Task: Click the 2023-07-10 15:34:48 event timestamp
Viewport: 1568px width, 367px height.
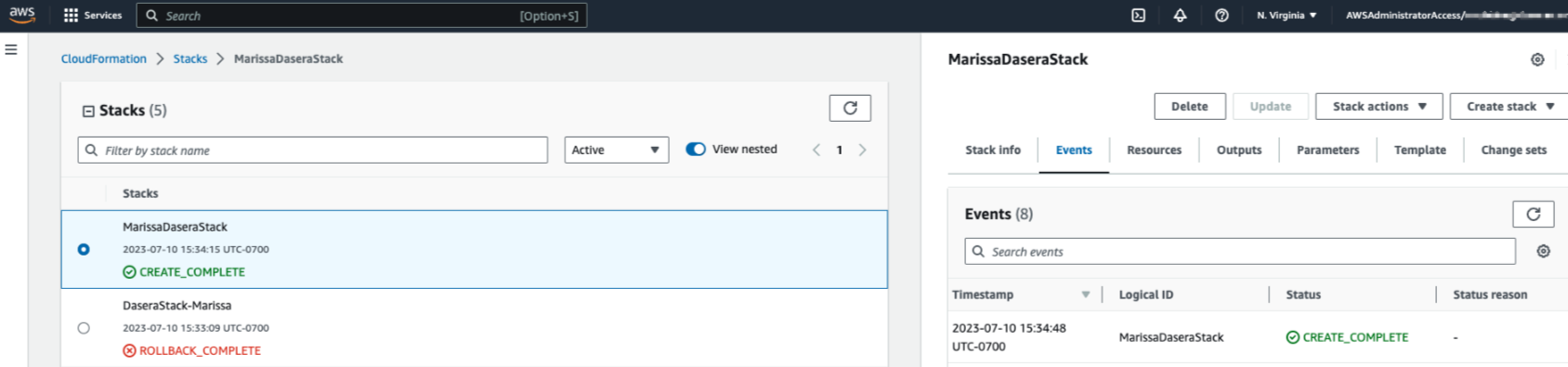Action: tap(1009, 337)
